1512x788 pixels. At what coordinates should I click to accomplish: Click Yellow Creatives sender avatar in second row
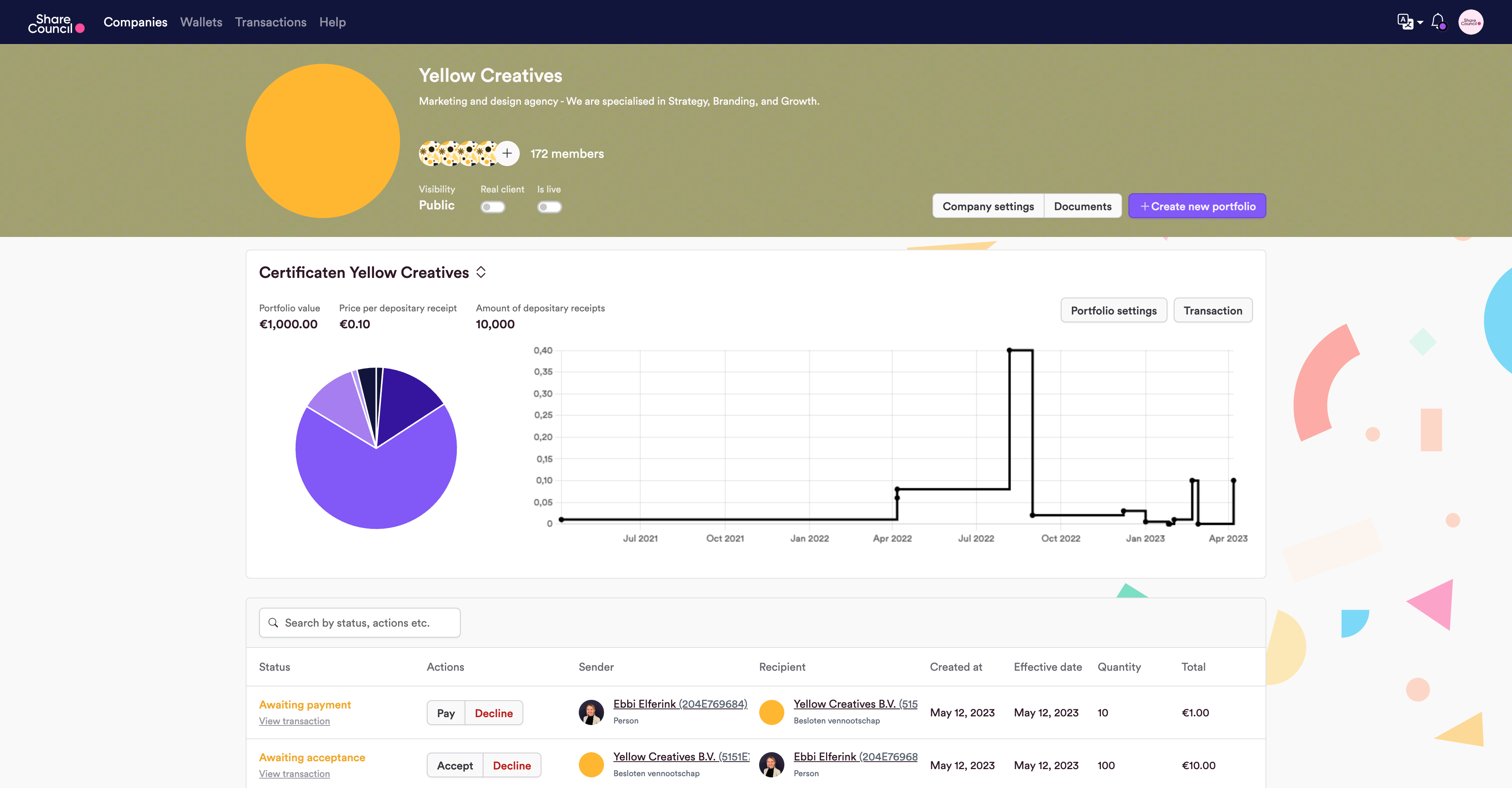coord(591,765)
